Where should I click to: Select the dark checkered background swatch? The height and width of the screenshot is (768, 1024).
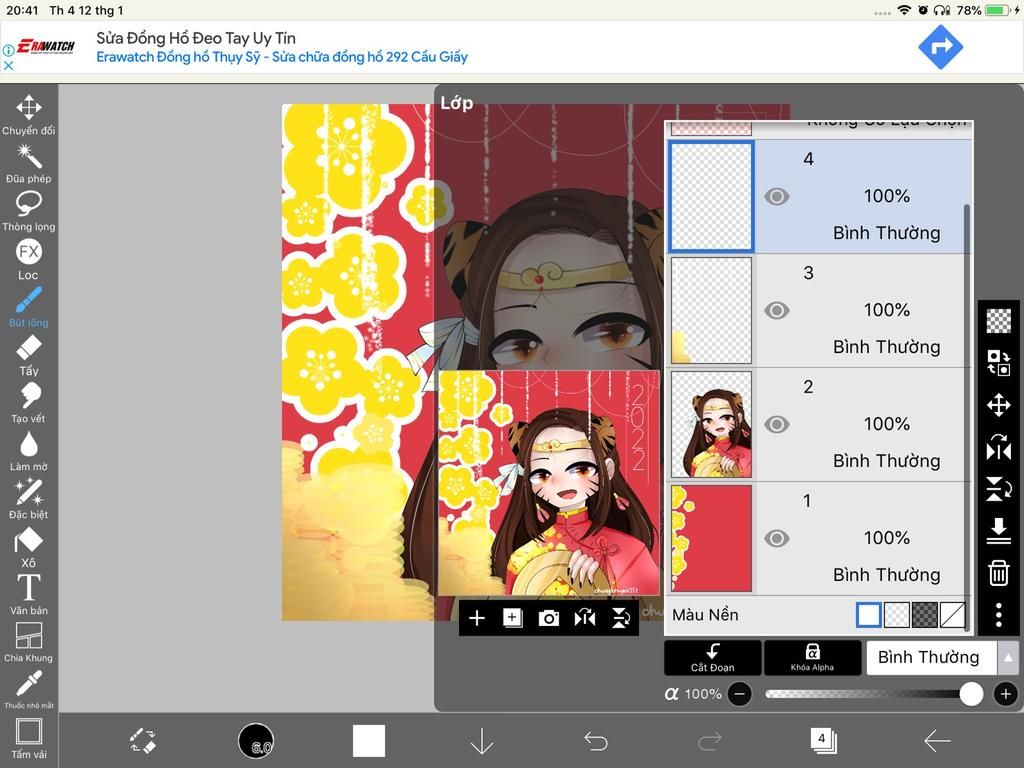925,615
